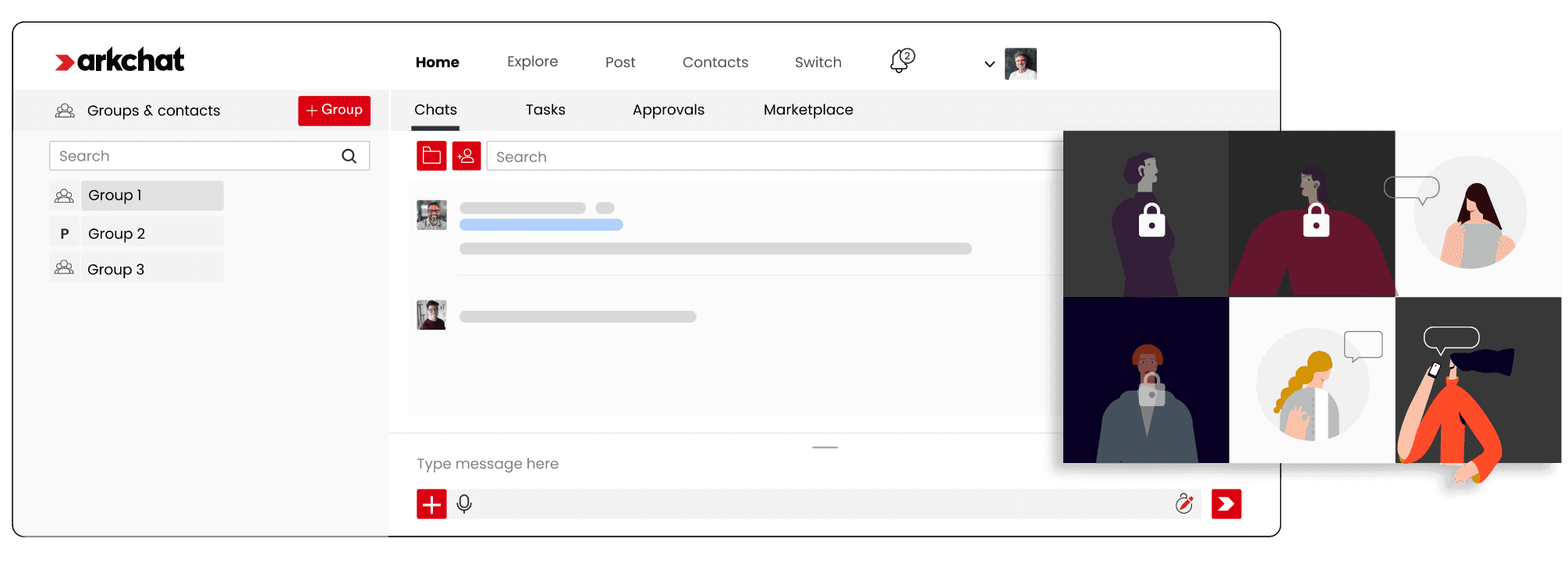The height and width of the screenshot is (569, 1568).
Task: Click the 'Groups & contacts' heading text
Action: [154, 111]
